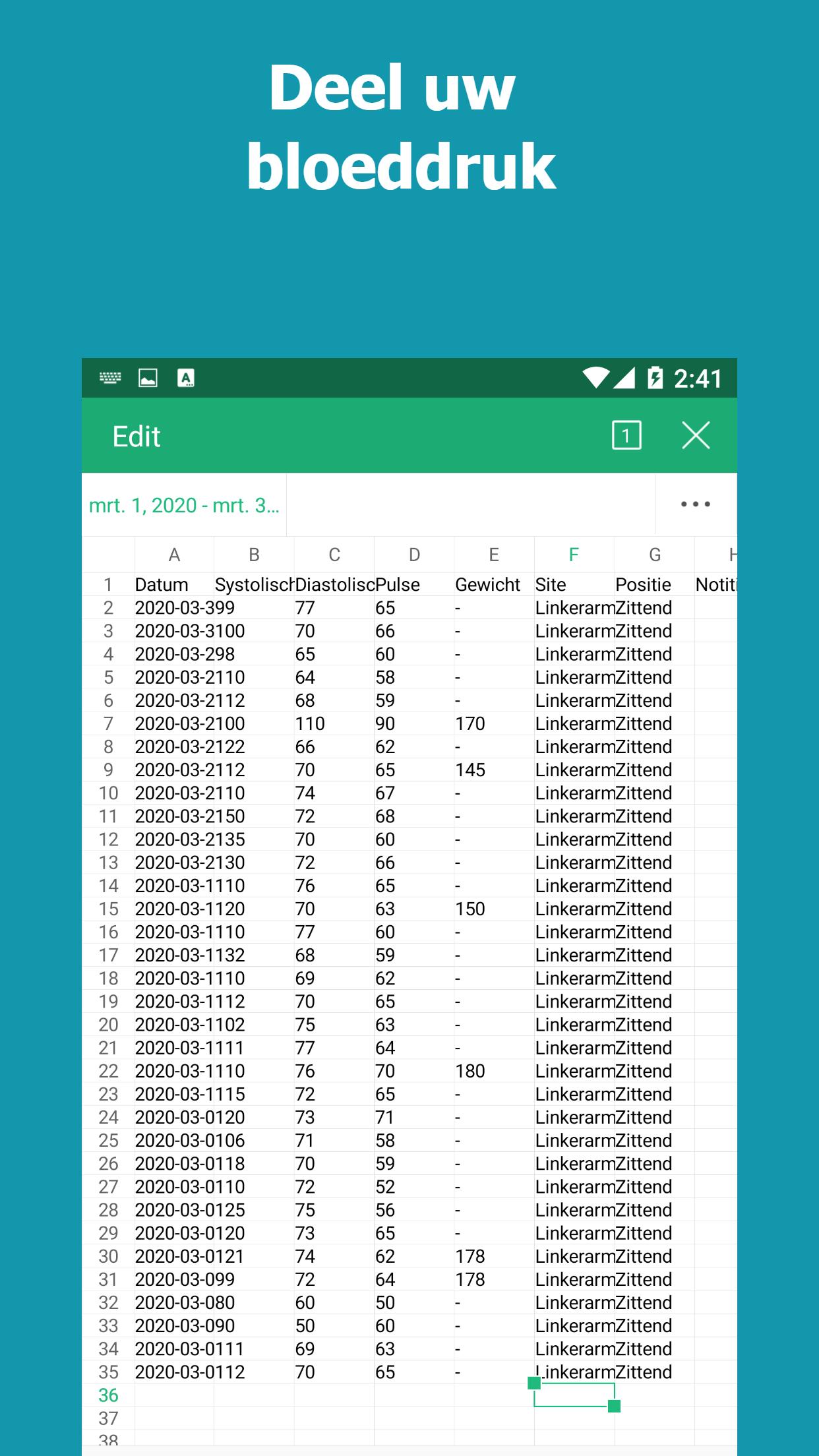This screenshot has height=1456, width=819.
Task: Select column C header
Action: (x=334, y=555)
